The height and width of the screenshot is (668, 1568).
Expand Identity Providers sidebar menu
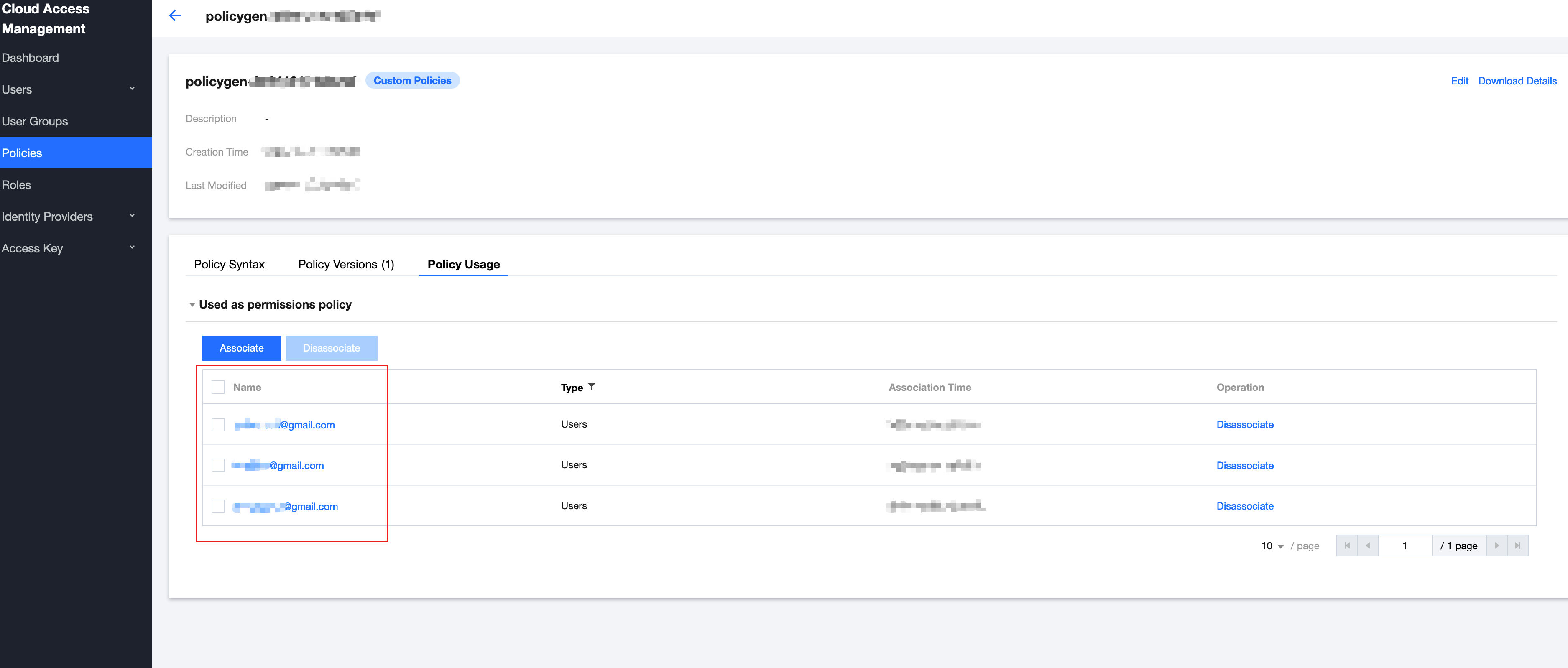[132, 216]
